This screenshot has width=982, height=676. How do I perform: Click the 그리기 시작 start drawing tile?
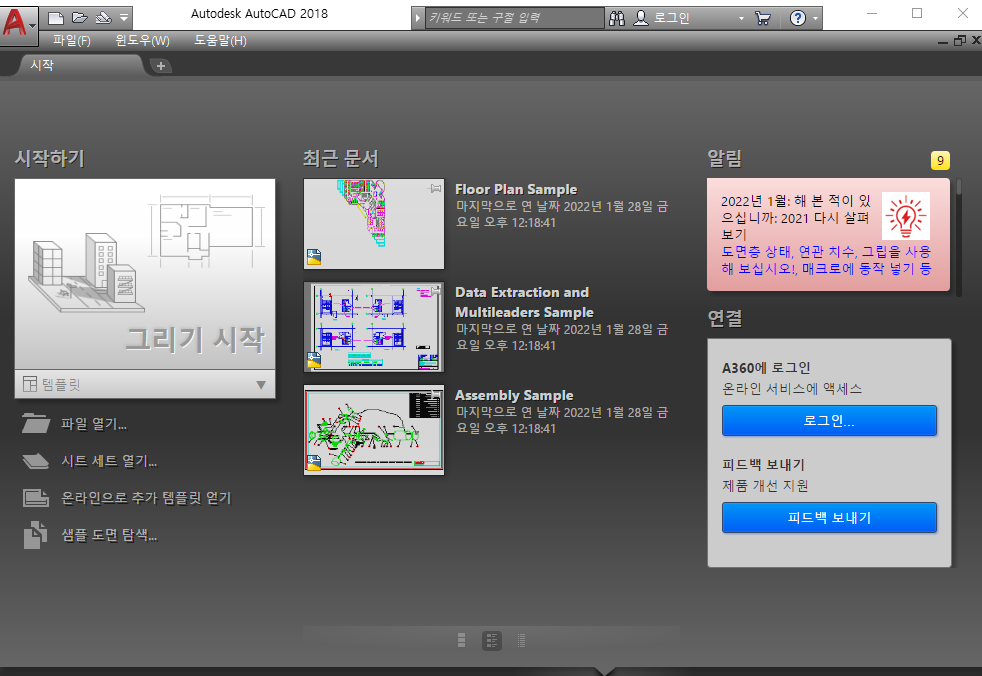click(x=145, y=274)
